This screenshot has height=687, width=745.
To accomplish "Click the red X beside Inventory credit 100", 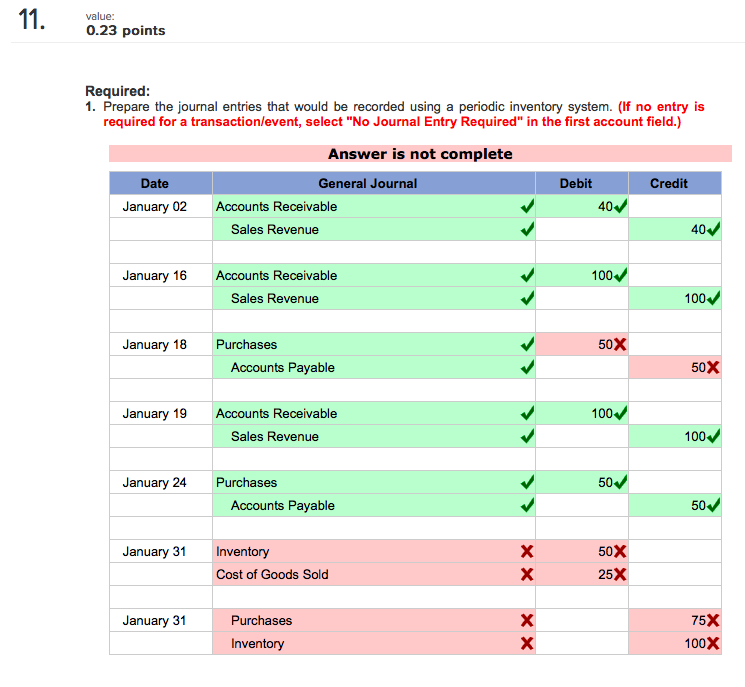I will [x=713, y=643].
